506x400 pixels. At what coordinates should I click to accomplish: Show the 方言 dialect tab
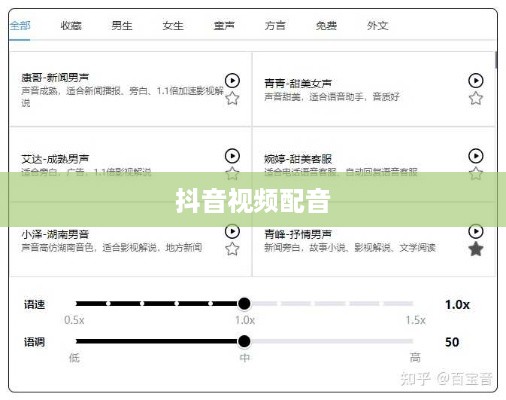click(275, 26)
